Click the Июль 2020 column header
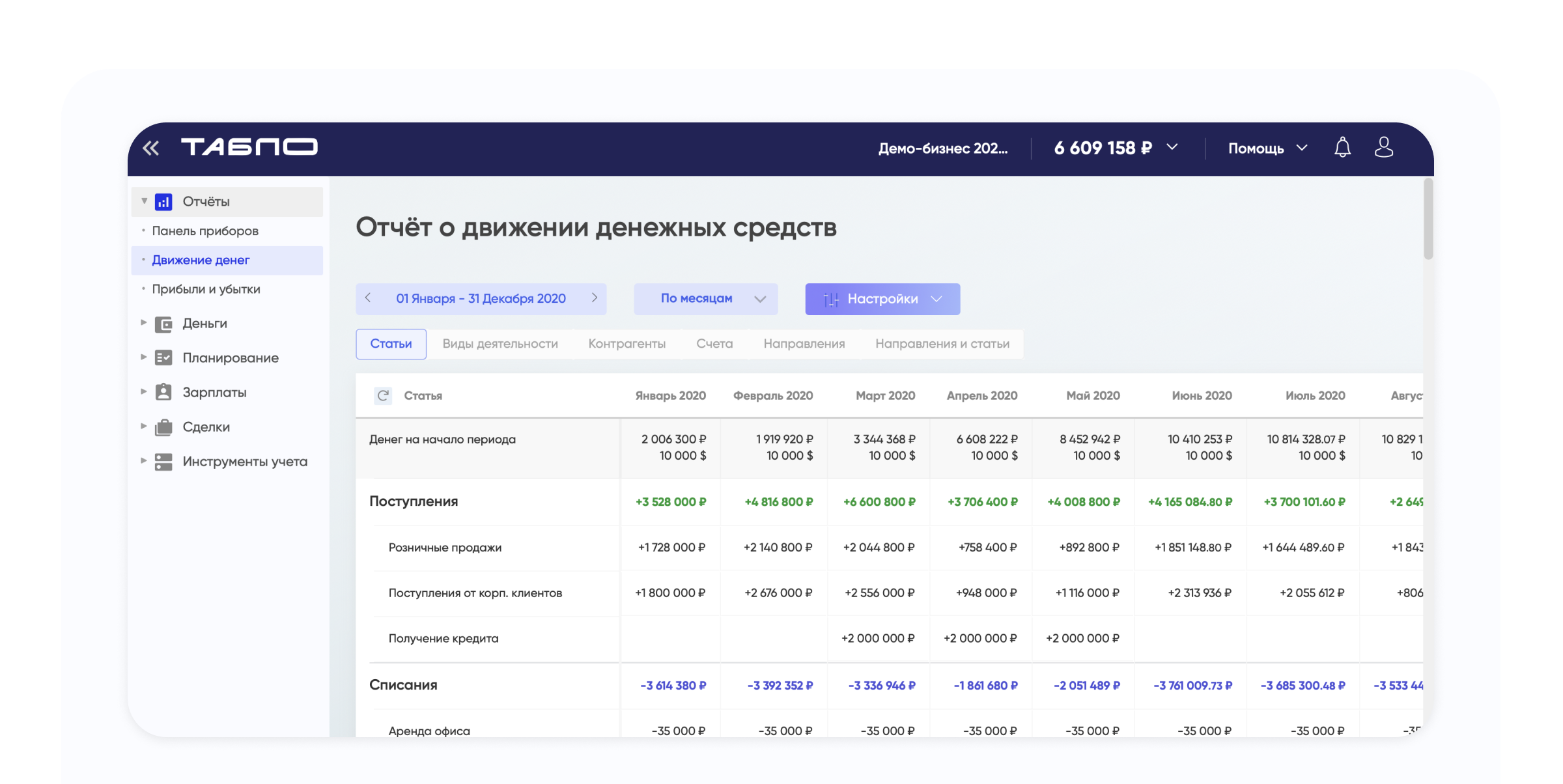This screenshot has height=784, width=1563. (x=1315, y=396)
